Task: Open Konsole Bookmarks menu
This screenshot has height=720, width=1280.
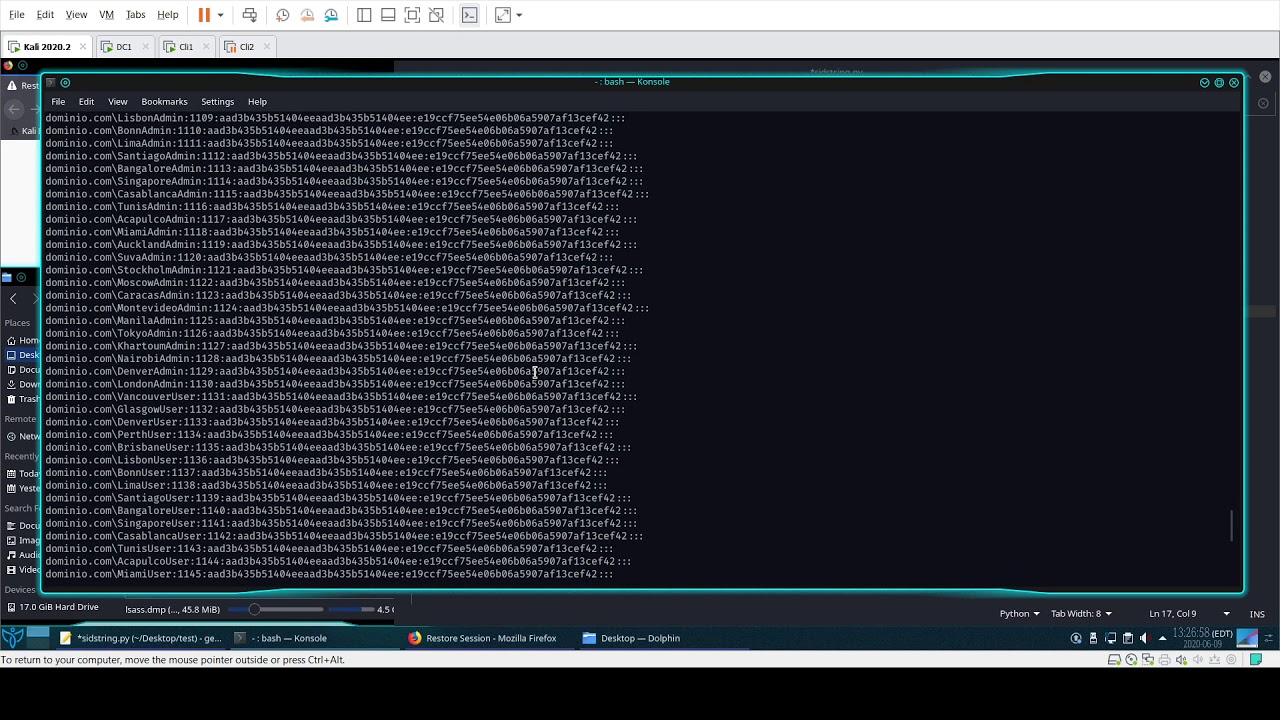Action: click(x=164, y=101)
